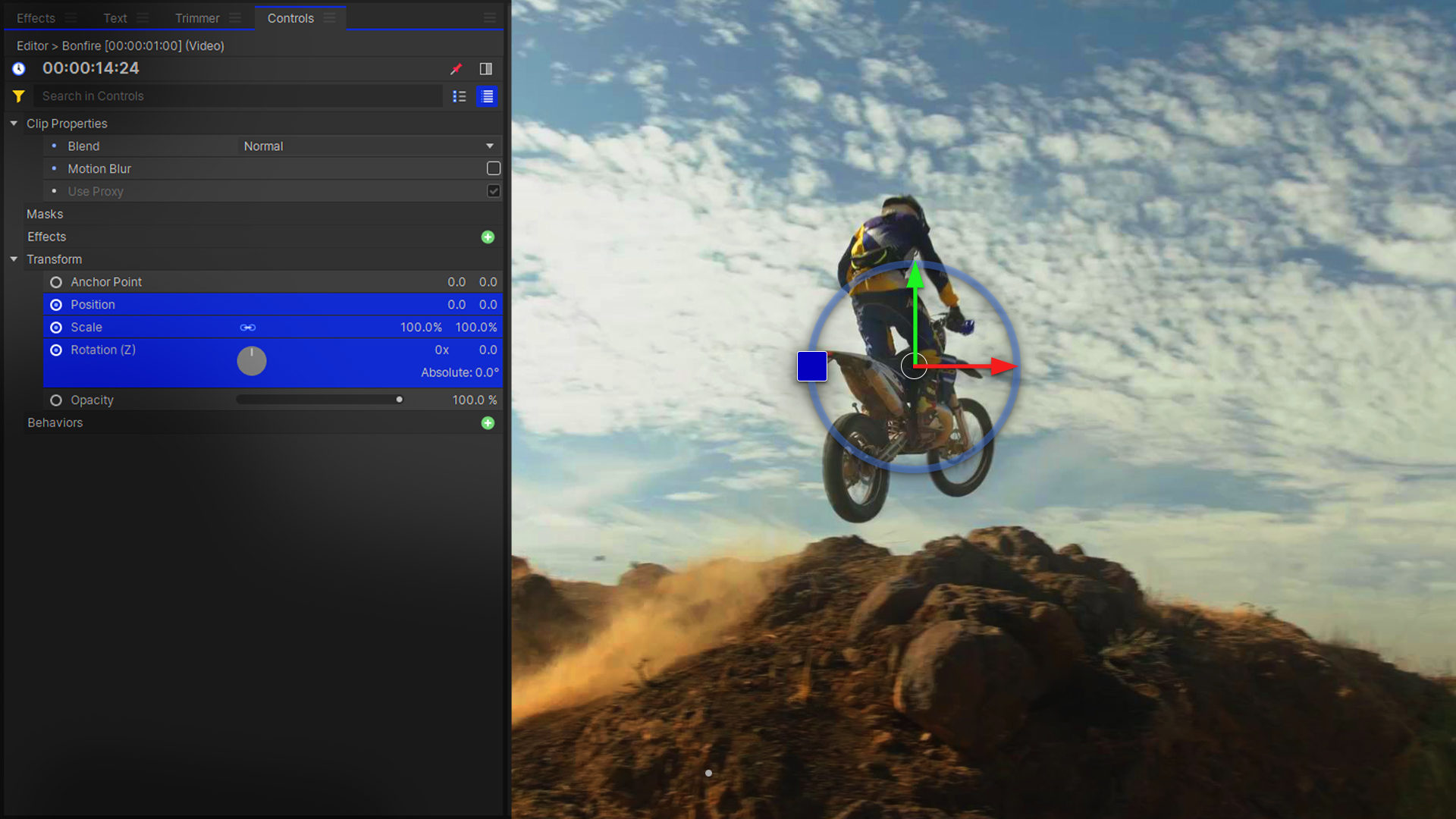Click the Absolute: 0.0° rotation value

[x=460, y=373]
